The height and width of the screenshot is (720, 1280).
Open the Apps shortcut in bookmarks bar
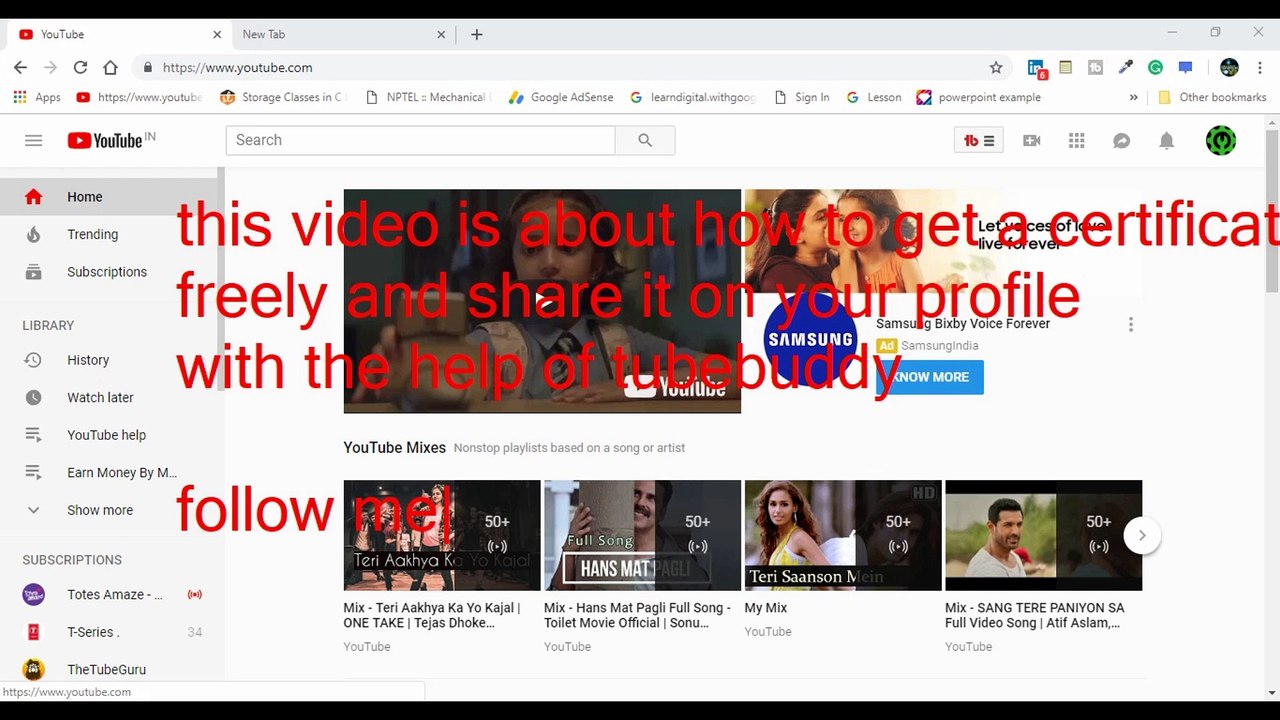37,97
